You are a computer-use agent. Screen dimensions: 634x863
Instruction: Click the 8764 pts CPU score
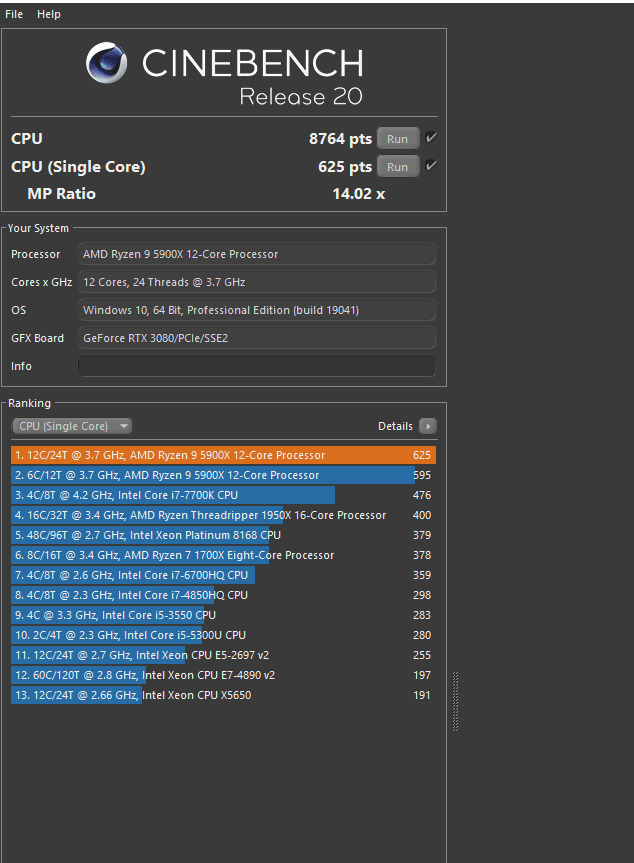340,139
